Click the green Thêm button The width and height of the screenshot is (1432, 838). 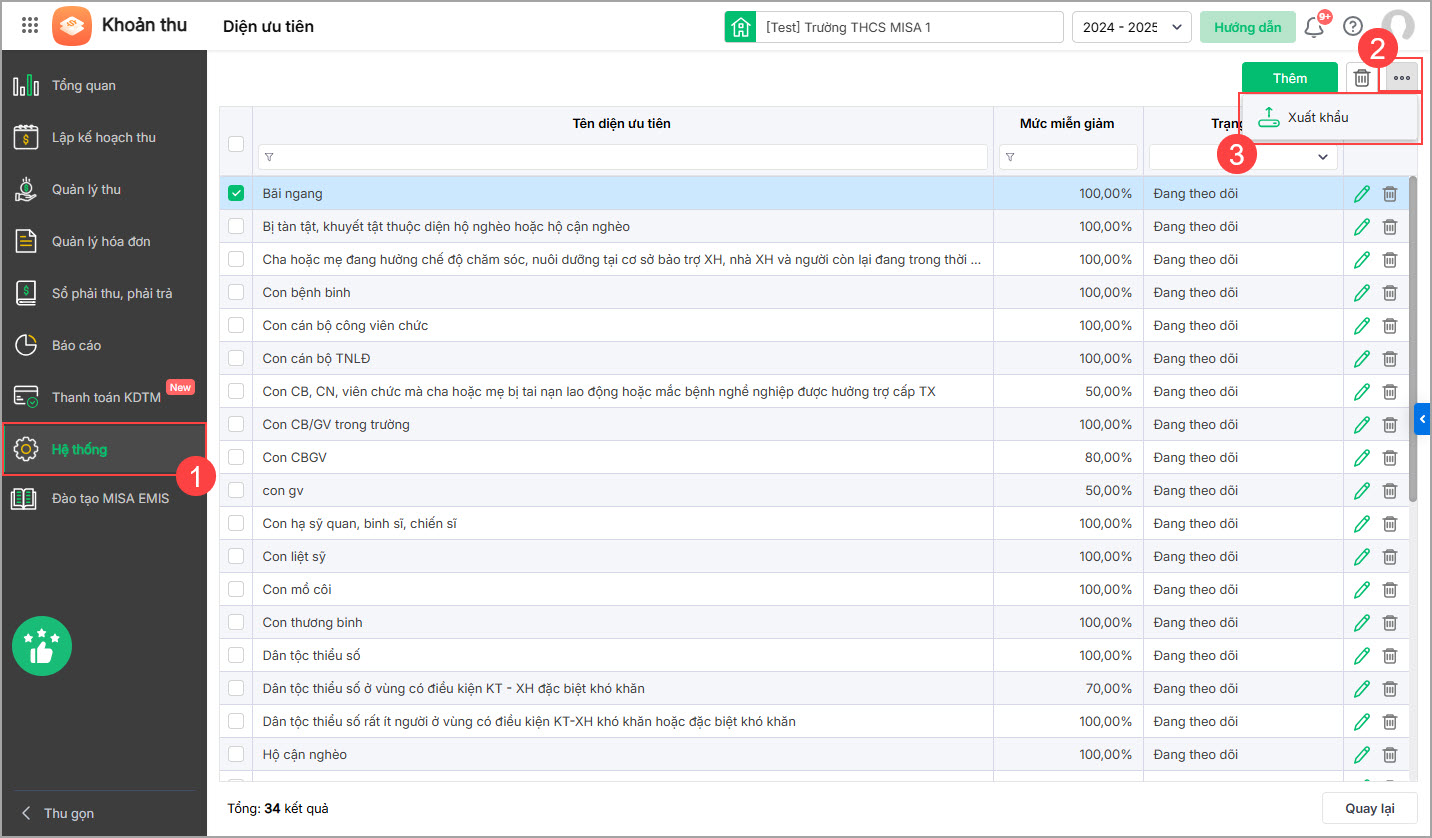[x=1289, y=78]
